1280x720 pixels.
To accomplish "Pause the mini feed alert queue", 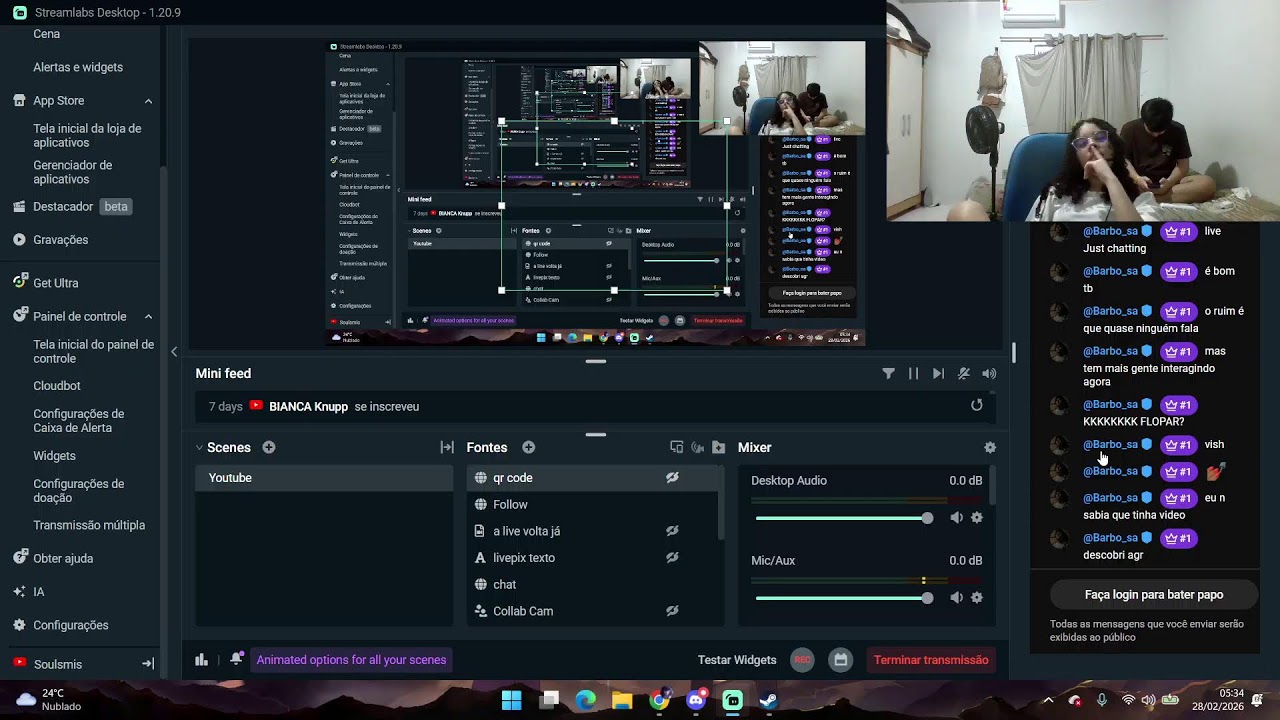I will tap(913, 374).
